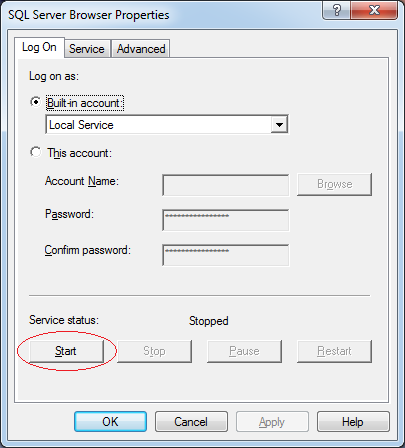Click the Browse button
Image resolution: width=405 pixels, height=448 pixels.
[334, 184]
